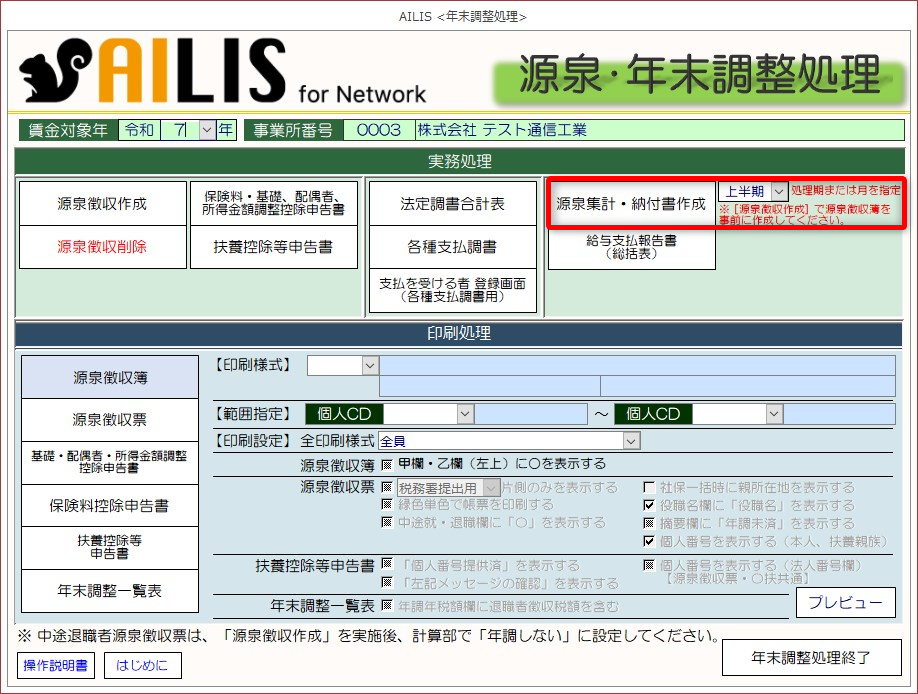Toggle 個人番号を表示する(本人、扶養親族) checkbox

648,541
